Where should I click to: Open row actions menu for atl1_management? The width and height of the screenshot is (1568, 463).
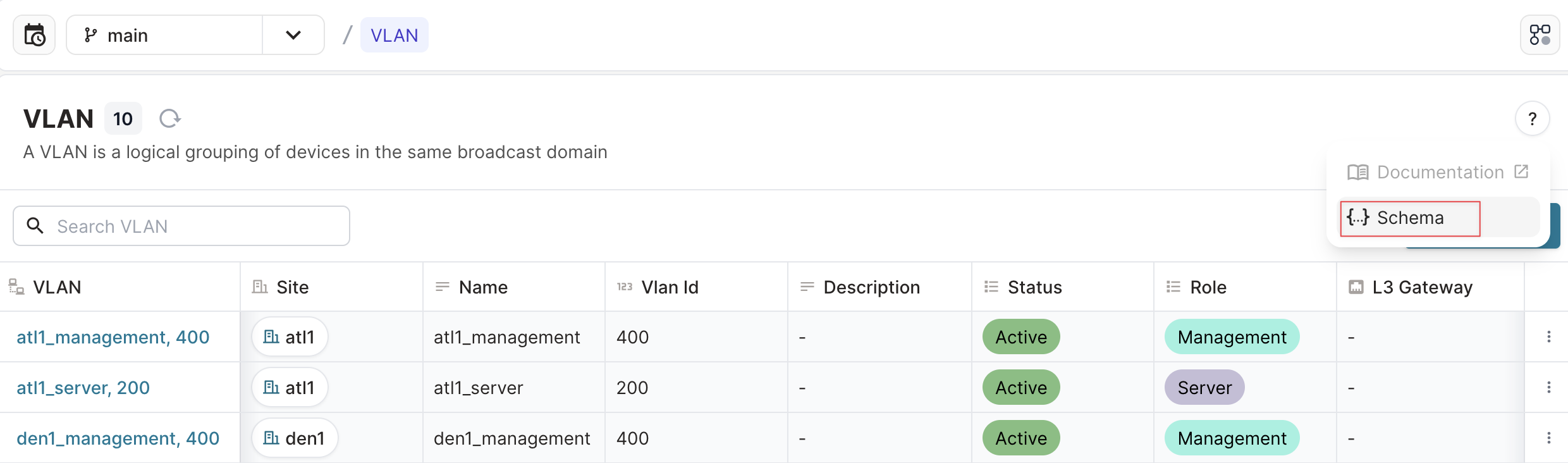[x=1549, y=336]
